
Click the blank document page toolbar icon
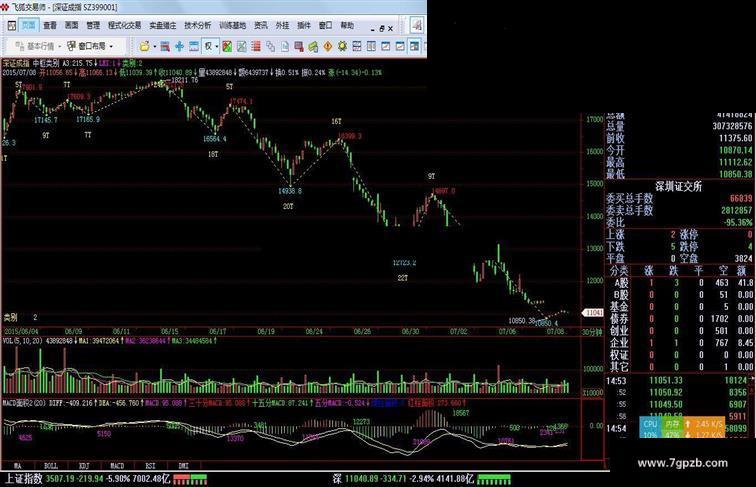point(285,46)
